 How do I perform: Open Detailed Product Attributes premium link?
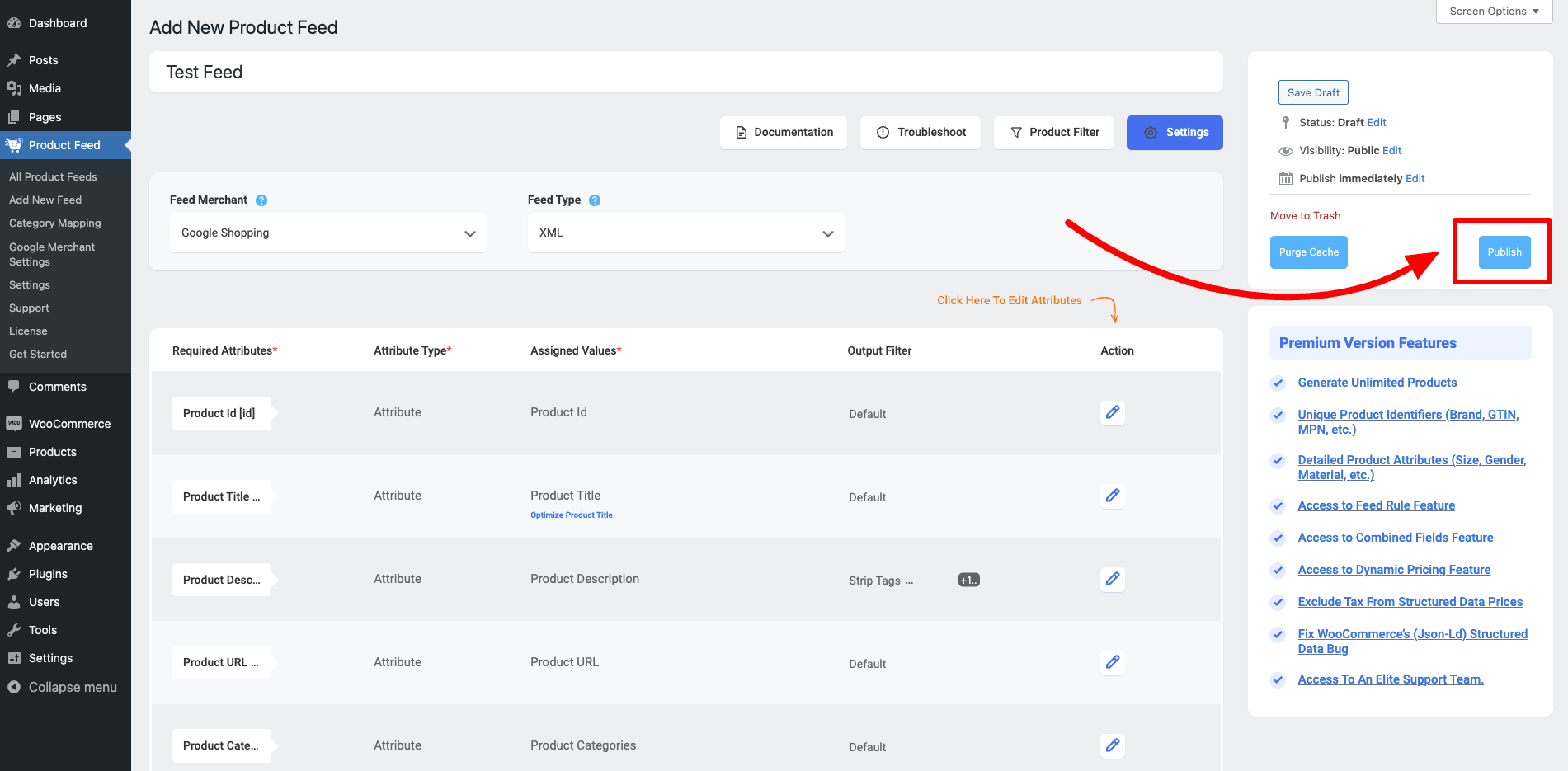(1412, 468)
